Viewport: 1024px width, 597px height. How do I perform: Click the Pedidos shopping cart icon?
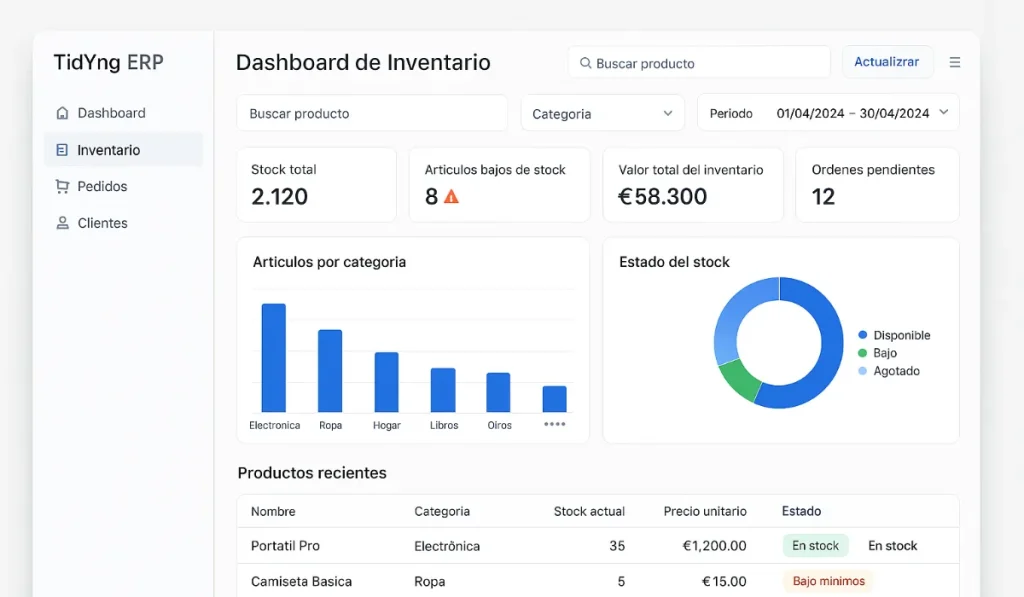[x=63, y=186]
